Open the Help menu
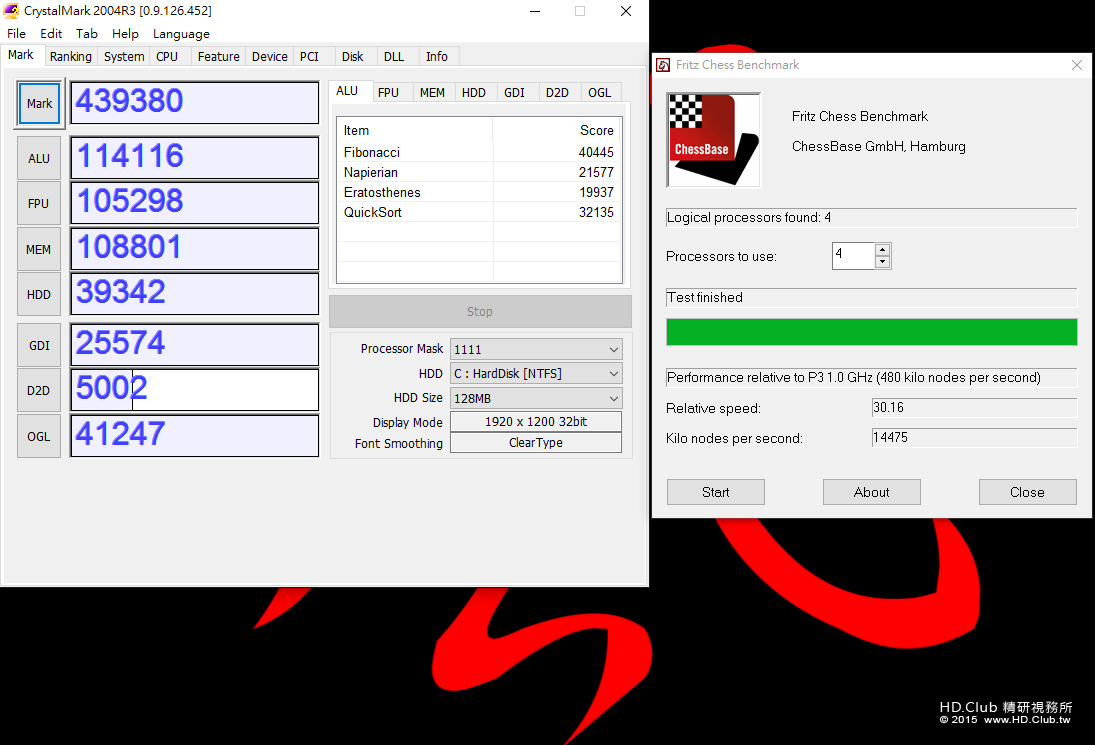The width and height of the screenshot is (1095, 745). (125, 34)
